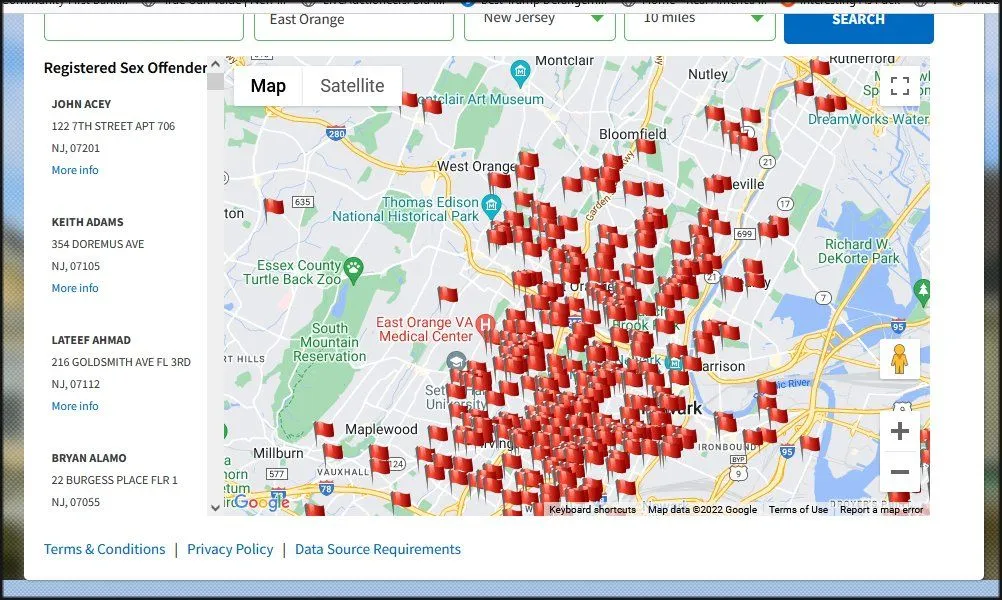Click Richard W. DeKorte Park tree icon
Screen dimensions: 1002x600
924,290
